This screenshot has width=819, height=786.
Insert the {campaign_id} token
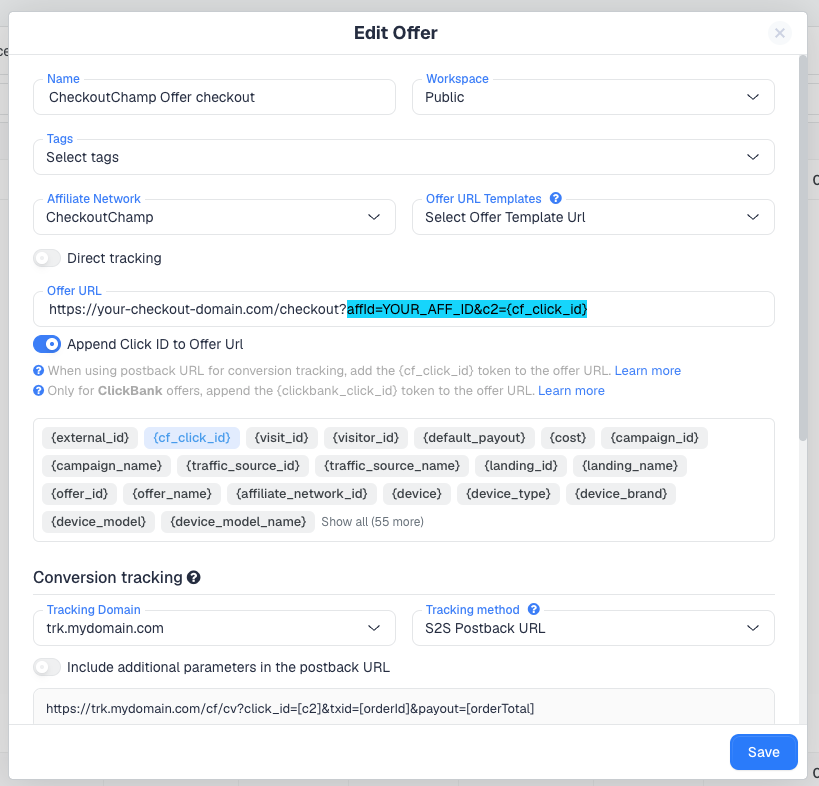tap(654, 438)
